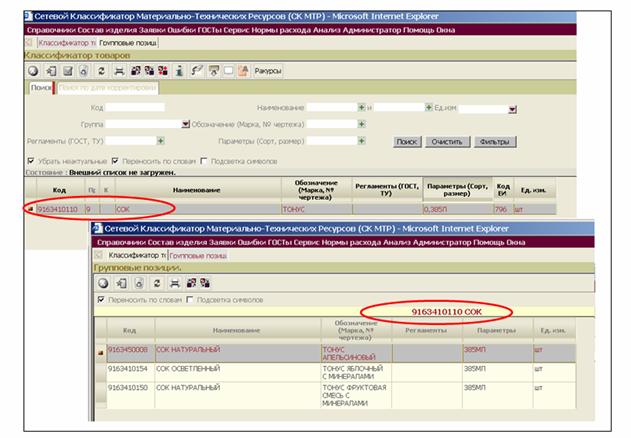Click the row marker icon of 9163450008 row
The image size is (631, 438).
[101, 353]
